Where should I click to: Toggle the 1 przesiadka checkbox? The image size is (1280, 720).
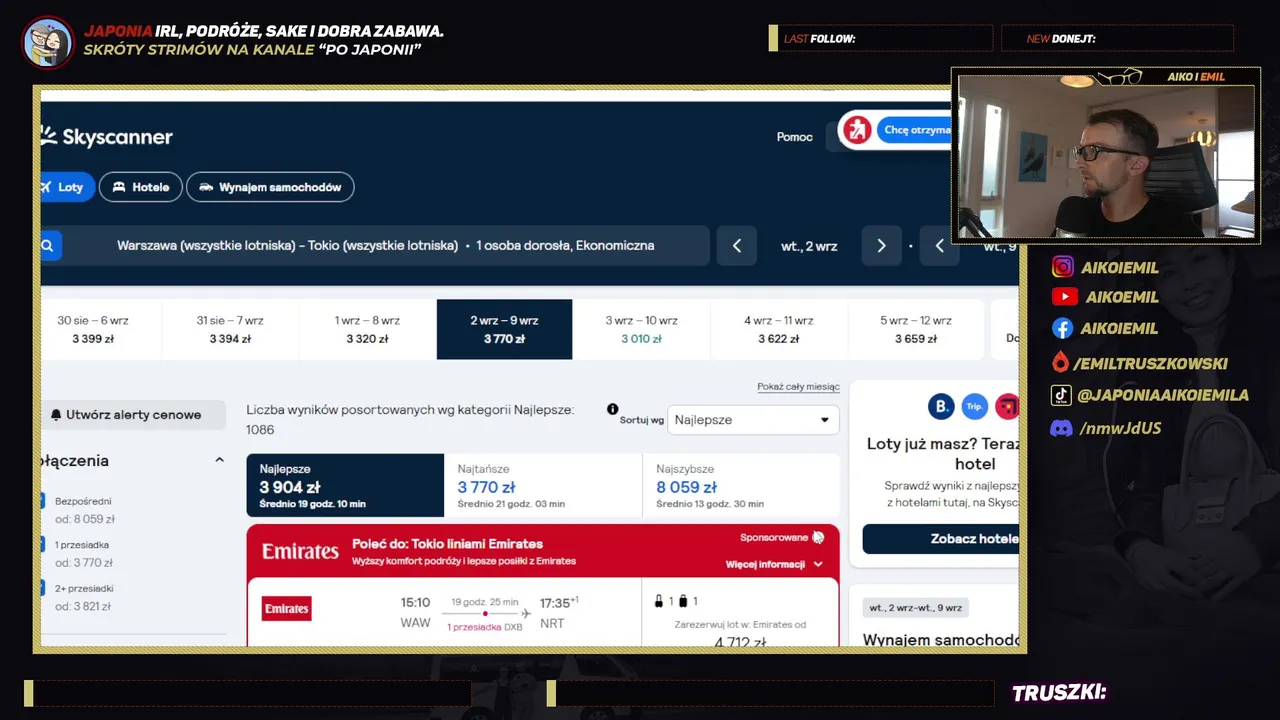(43, 544)
